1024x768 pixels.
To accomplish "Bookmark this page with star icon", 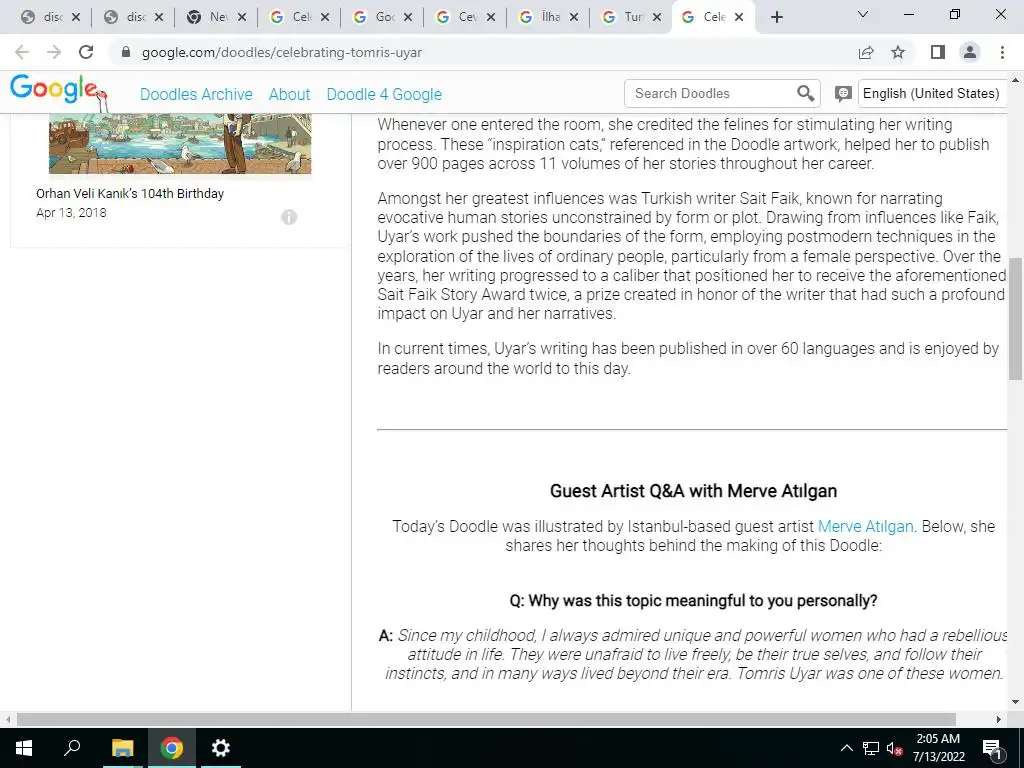I will 899,52.
